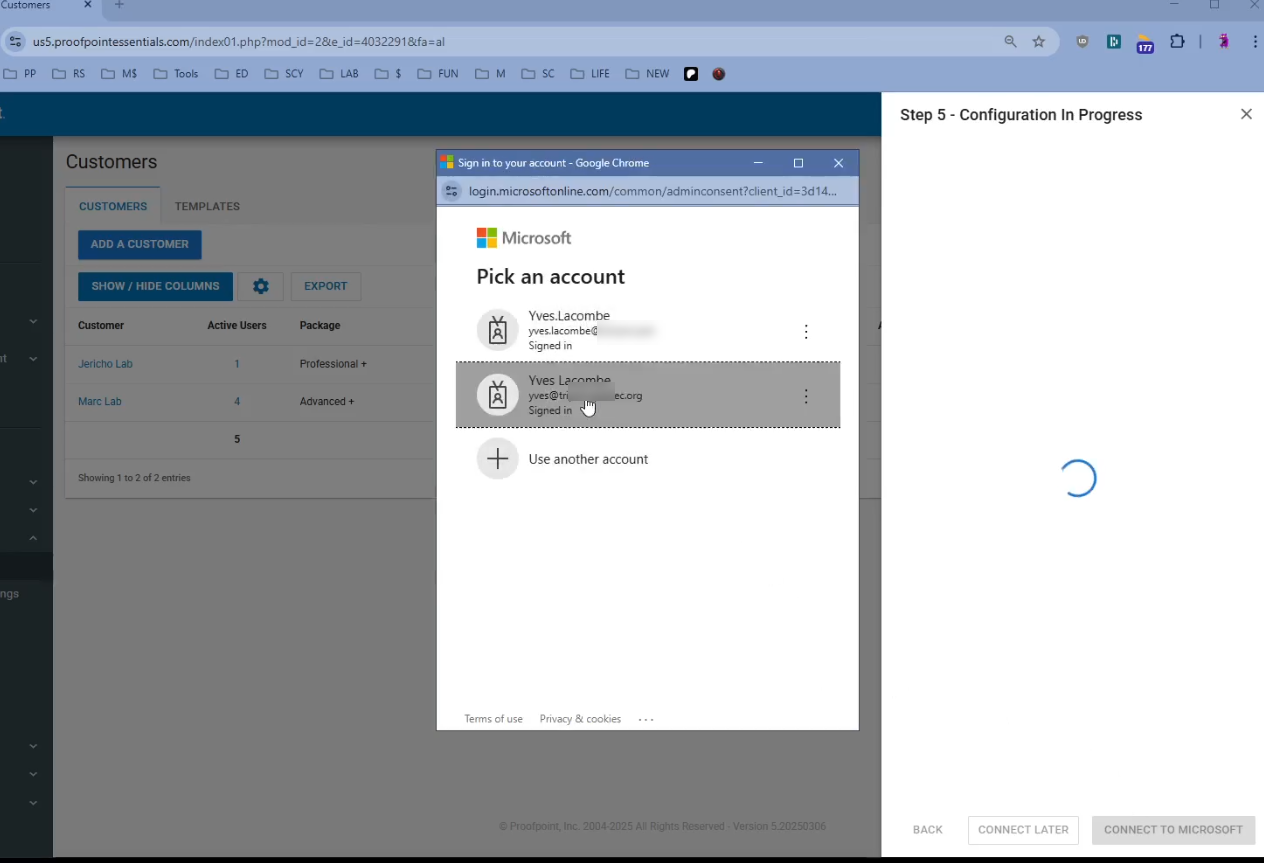1264x863 pixels.
Task: Click avatar badge of Yves.Lacombe first account
Action: pyautogui.click(x=497, y=330)
